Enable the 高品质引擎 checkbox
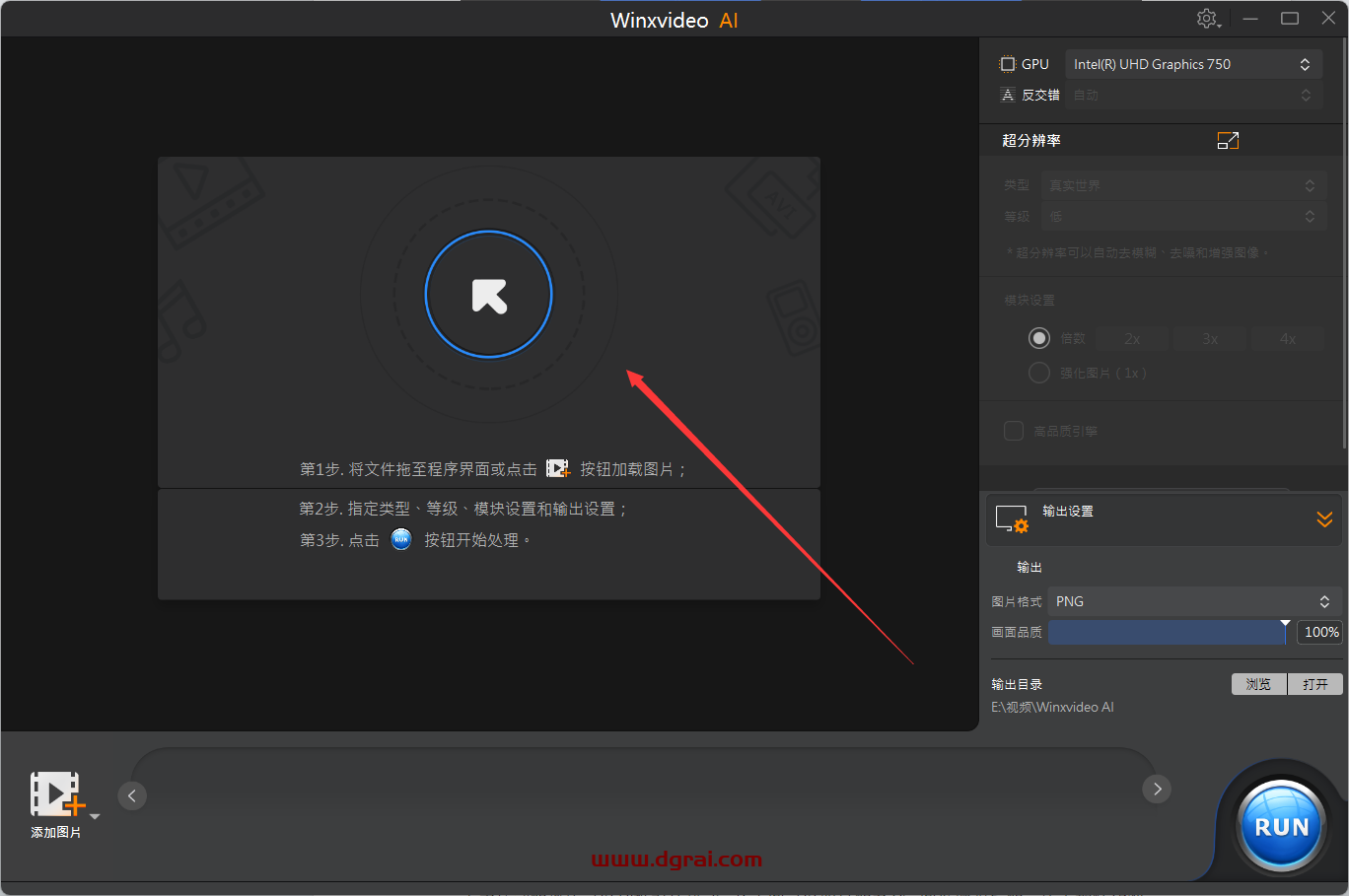The width and height of the screenshot is (1349, 896). click(x=1014, y=431)
